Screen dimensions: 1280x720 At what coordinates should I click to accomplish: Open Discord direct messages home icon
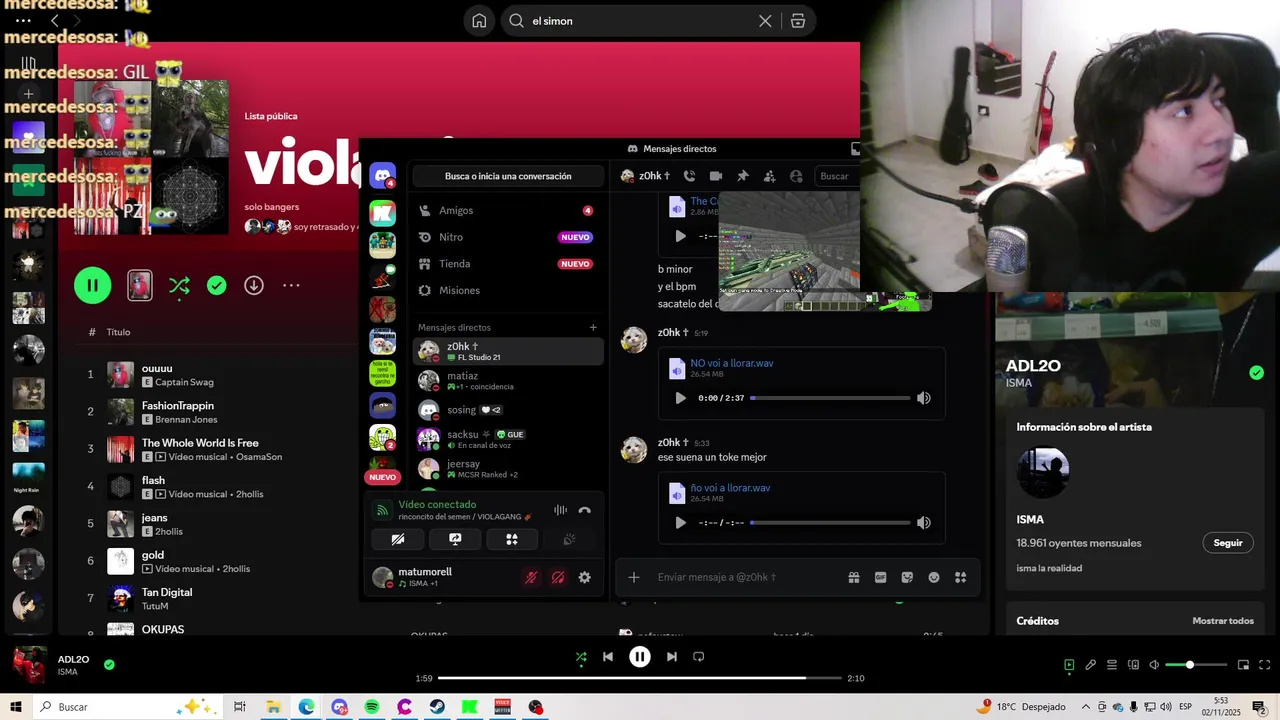382,177
